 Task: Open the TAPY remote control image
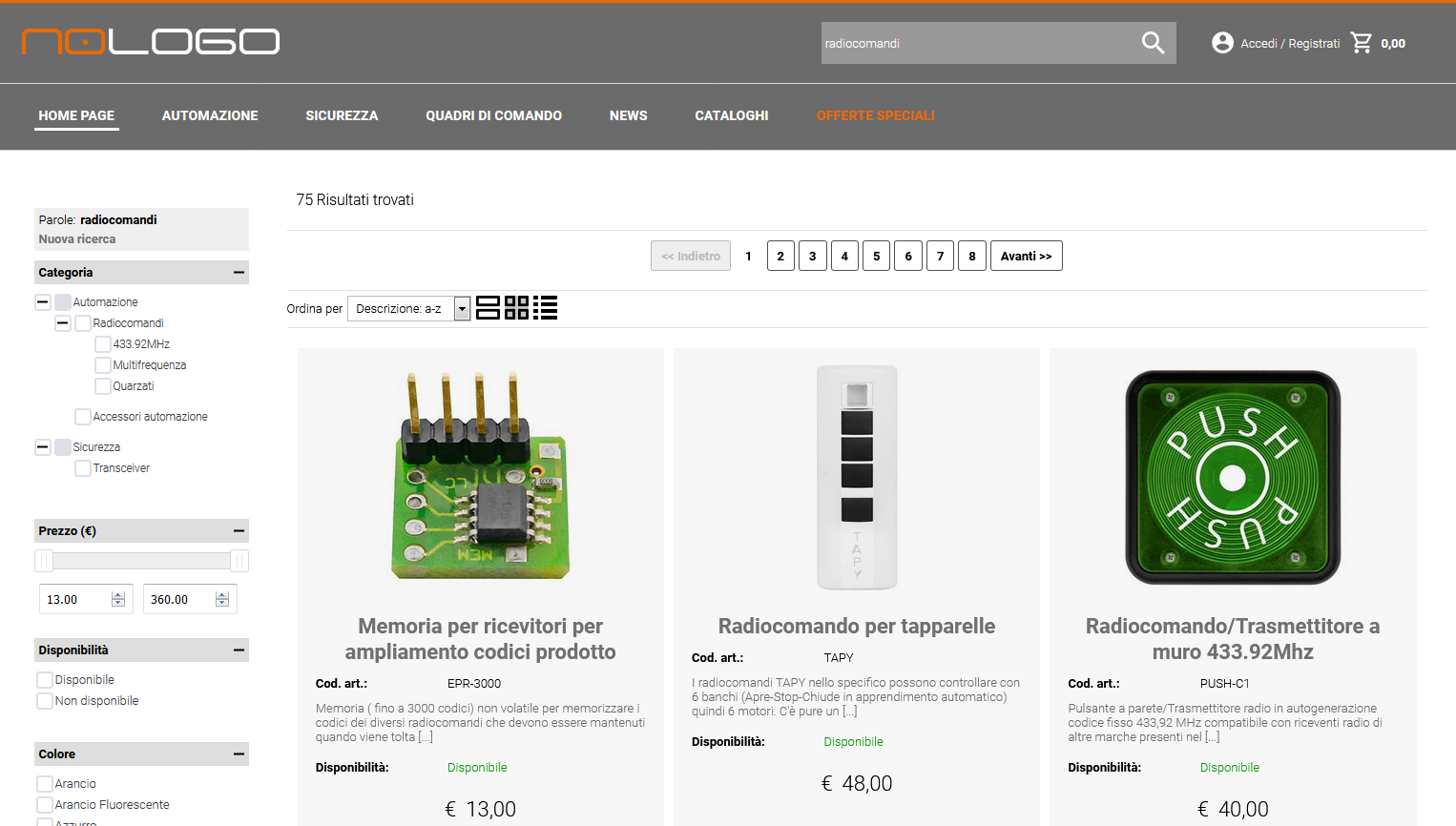(x=857, y=476)
